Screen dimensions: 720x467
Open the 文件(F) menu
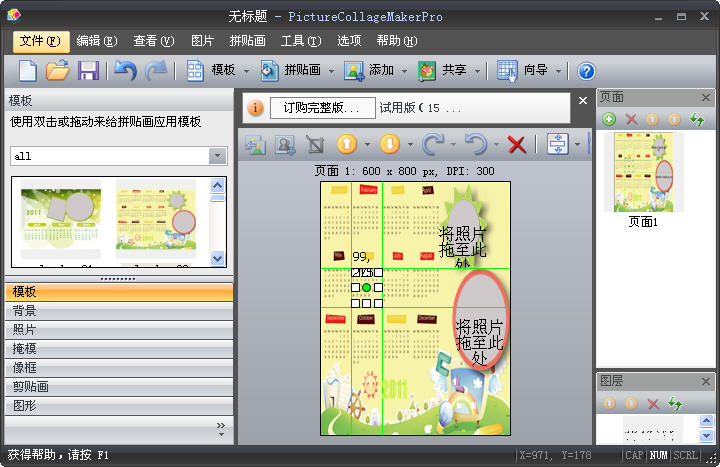coord(40,41)
